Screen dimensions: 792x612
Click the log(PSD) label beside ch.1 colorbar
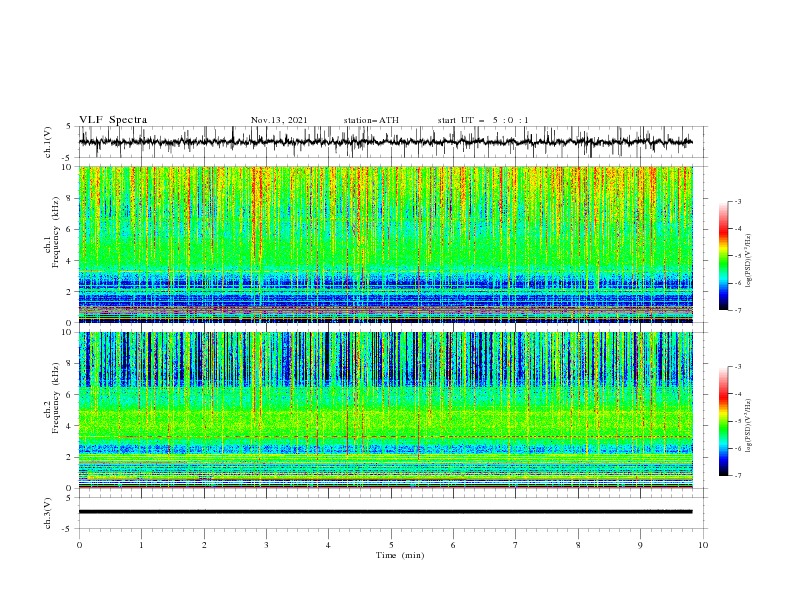[749, 261]
